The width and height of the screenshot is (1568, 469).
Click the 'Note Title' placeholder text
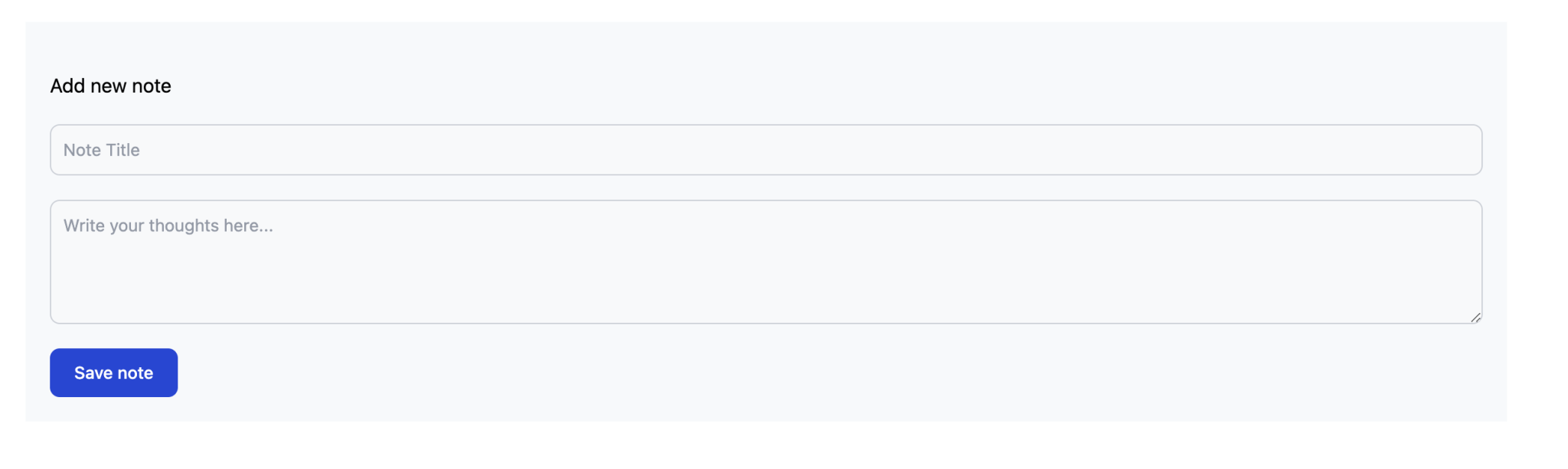tap(101, 150)
